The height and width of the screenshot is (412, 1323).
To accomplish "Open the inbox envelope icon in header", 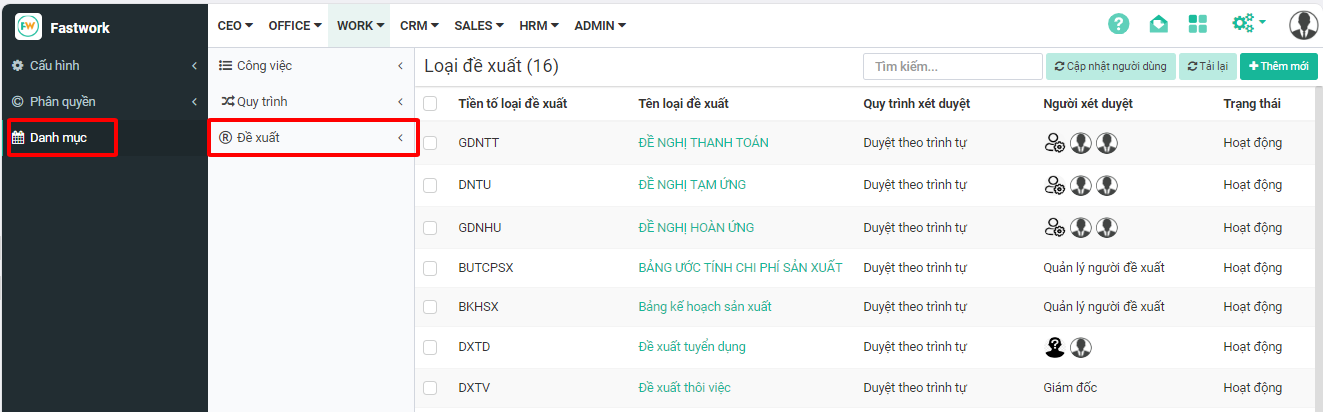I will tap(1158, 24).
